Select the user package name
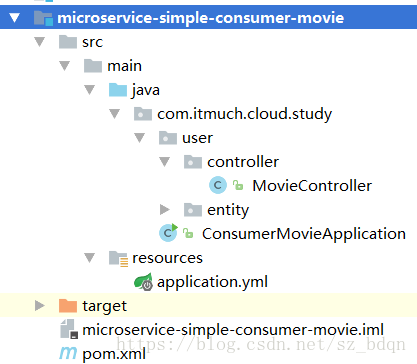 (197, 138)
